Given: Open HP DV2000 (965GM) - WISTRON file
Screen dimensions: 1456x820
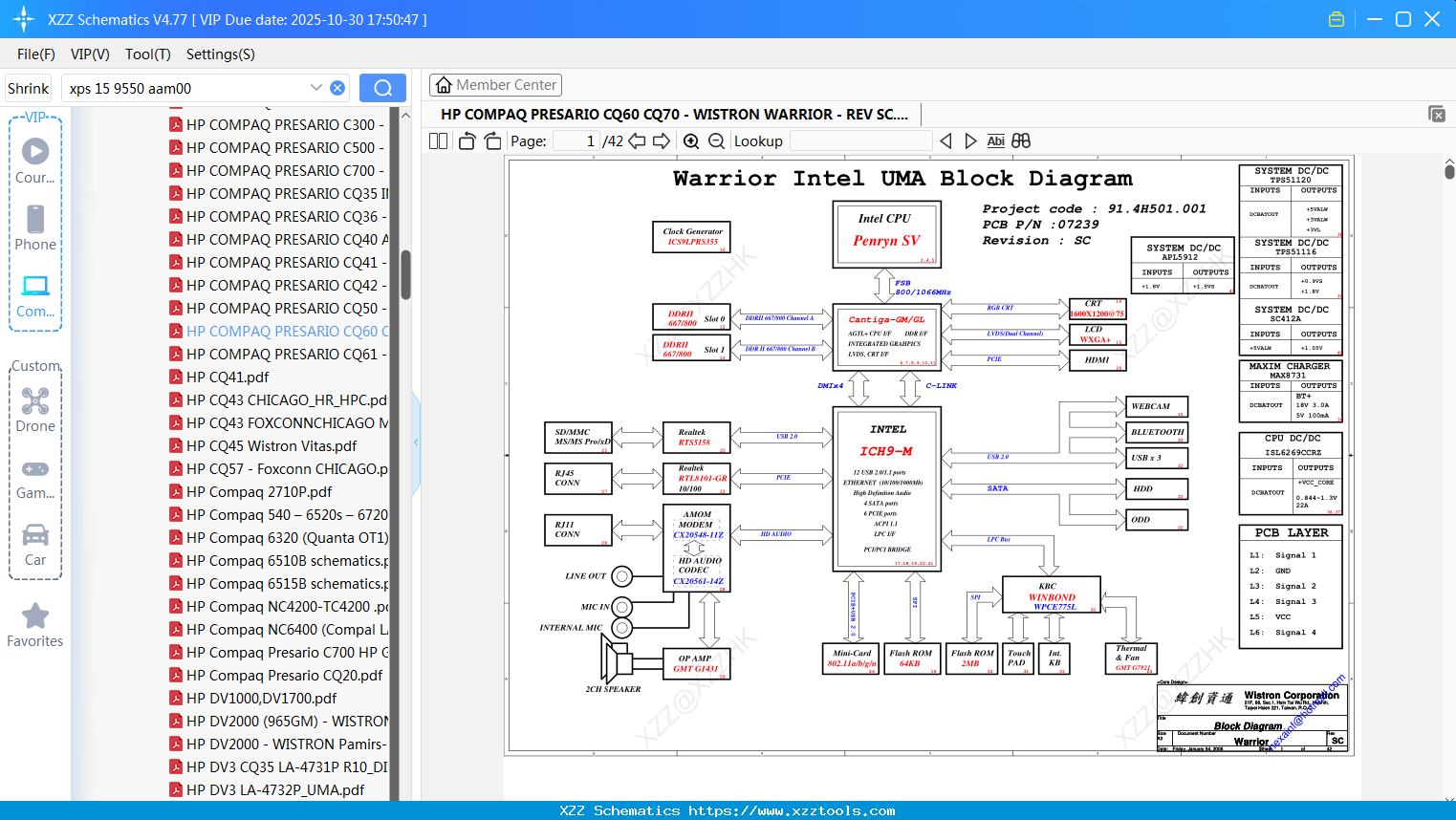Looking at the screenshot, I should point(278,721).
